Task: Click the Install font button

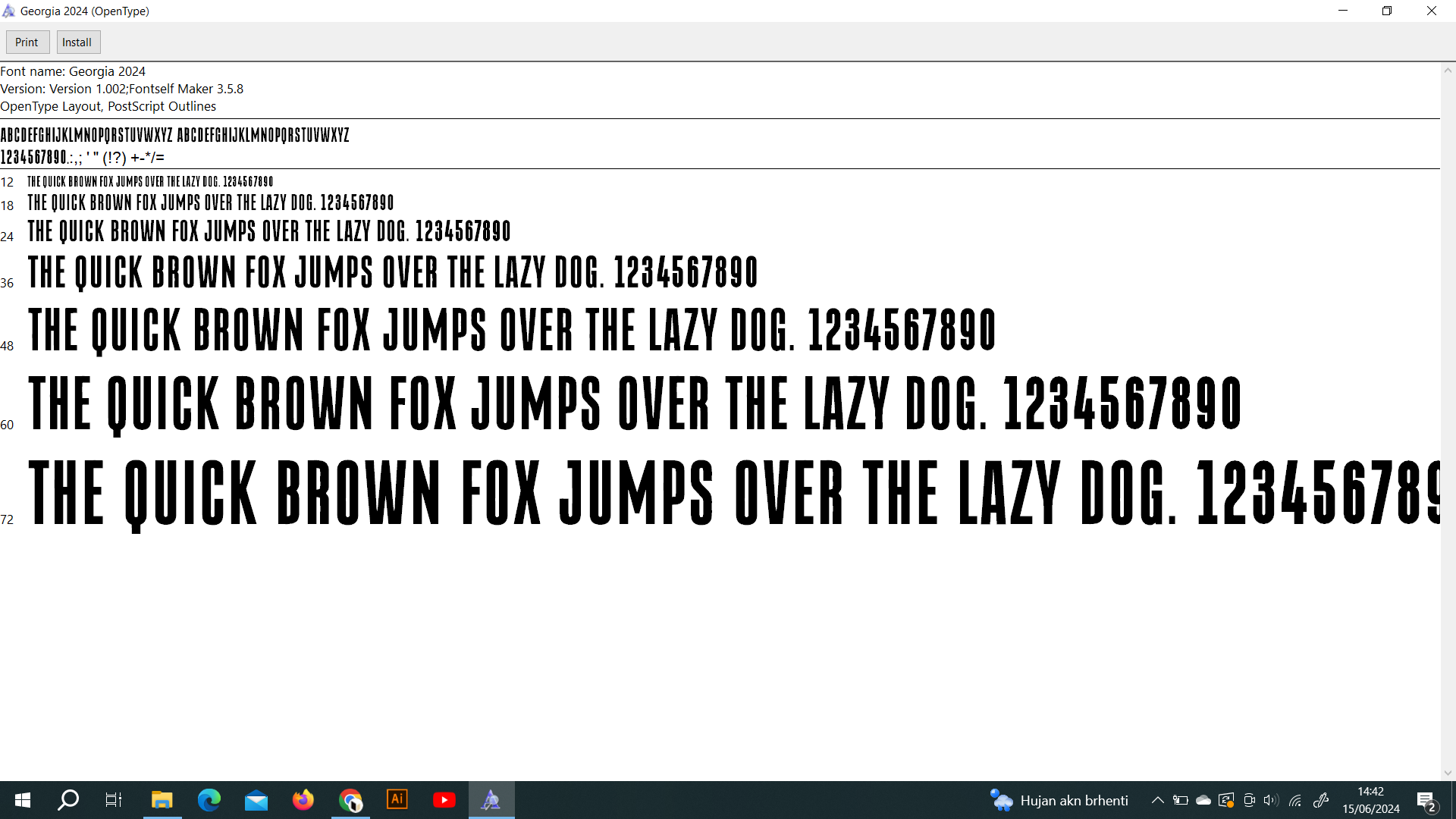Action: click(77, 42)
